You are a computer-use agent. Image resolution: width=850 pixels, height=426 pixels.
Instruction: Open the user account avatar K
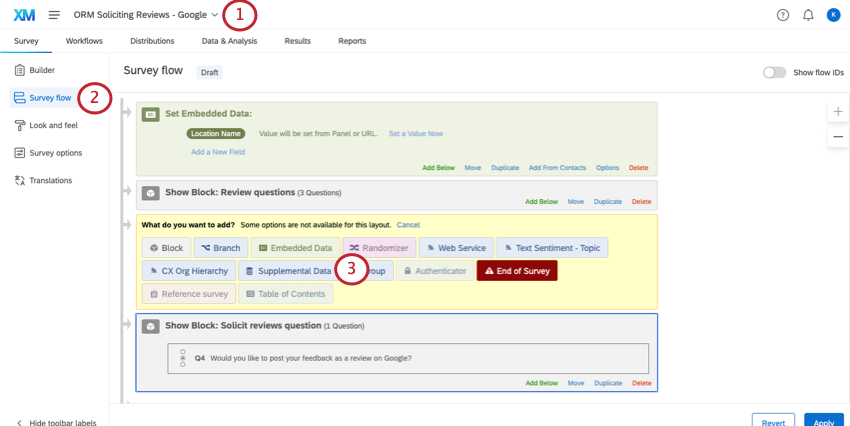point(833,15)
